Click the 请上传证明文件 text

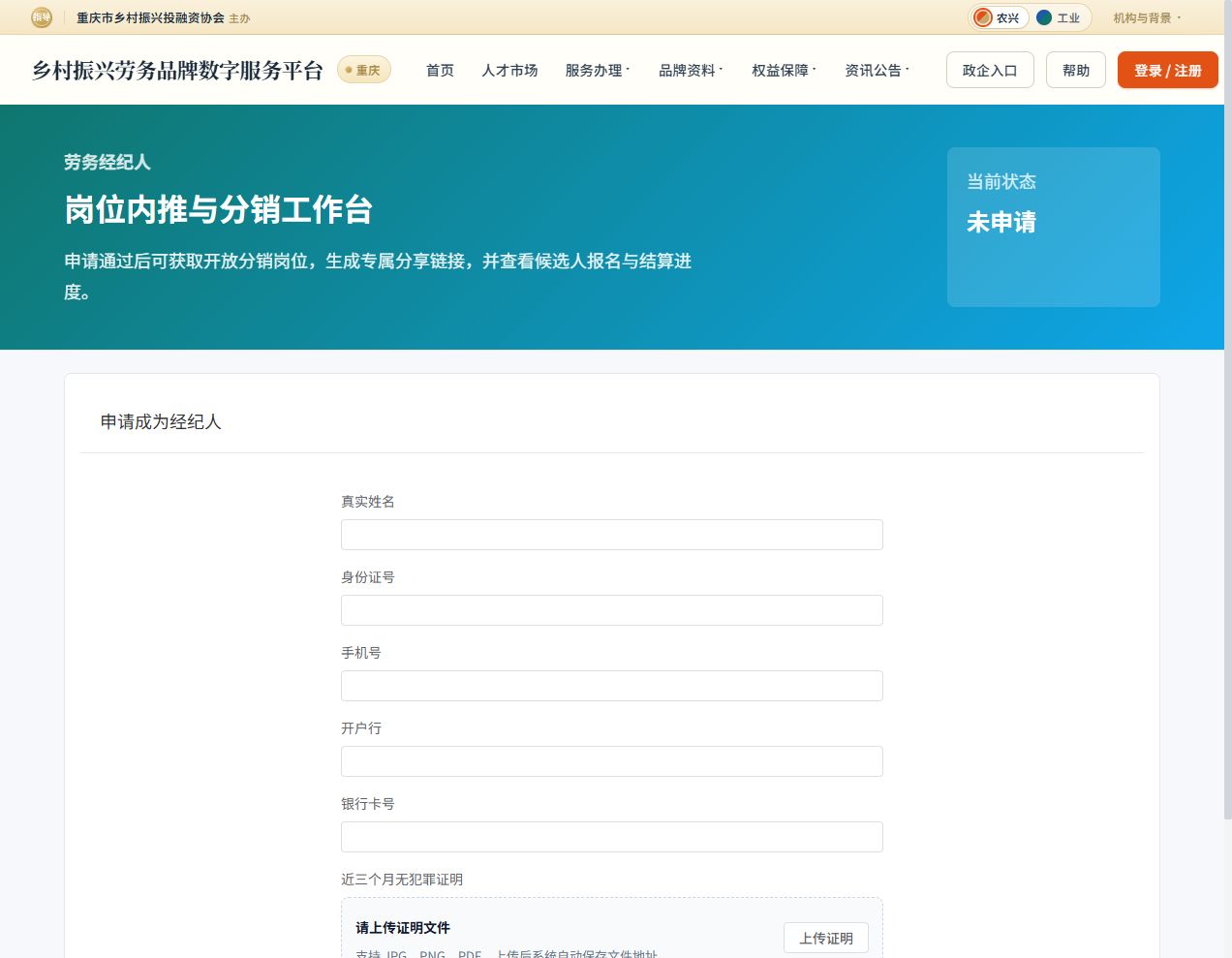(x=403, y=927)
